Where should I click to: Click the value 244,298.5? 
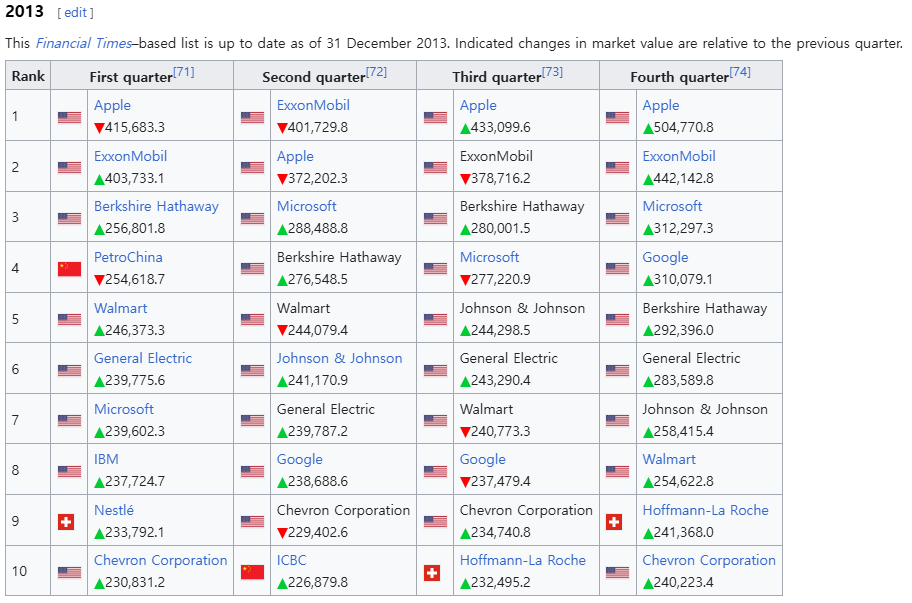click(501, 330)
